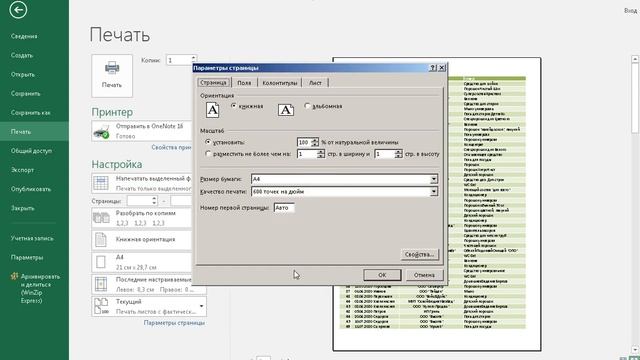Viewport: 640px width, 360px height.
Task: Click the Вход sign-in link
Action: click(631, 11)
